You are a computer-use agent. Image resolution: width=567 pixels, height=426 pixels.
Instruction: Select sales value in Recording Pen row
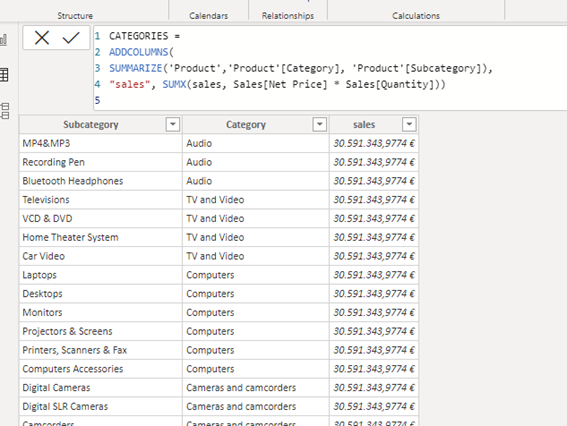(x=374, y=162)
